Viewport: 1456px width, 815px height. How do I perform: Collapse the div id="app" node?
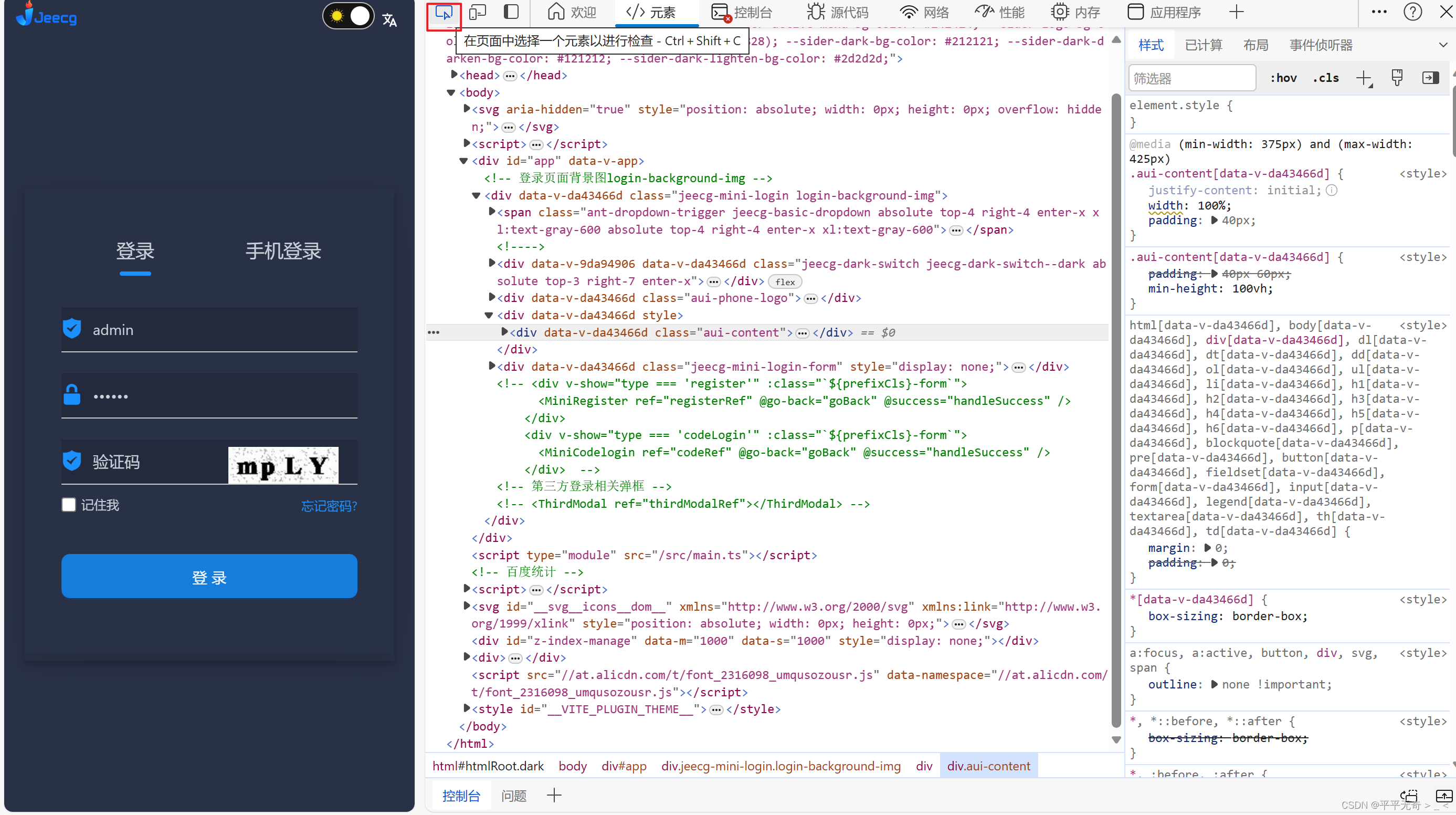coord(464,161)
